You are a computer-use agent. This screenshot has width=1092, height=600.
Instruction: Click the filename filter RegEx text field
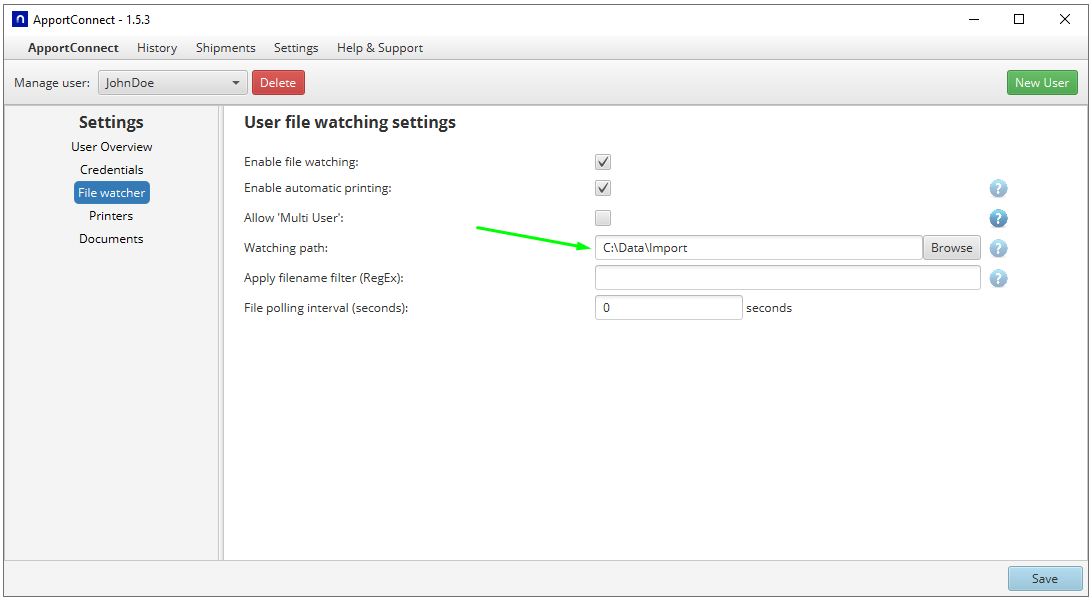787,278
